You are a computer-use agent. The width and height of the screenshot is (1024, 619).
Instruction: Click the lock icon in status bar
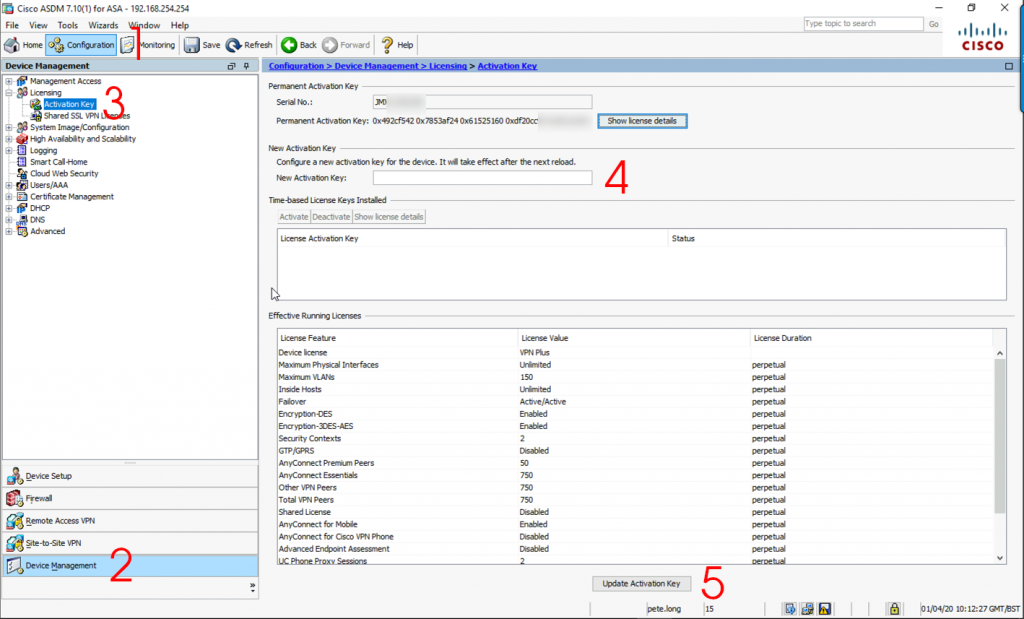coord(894,609)
